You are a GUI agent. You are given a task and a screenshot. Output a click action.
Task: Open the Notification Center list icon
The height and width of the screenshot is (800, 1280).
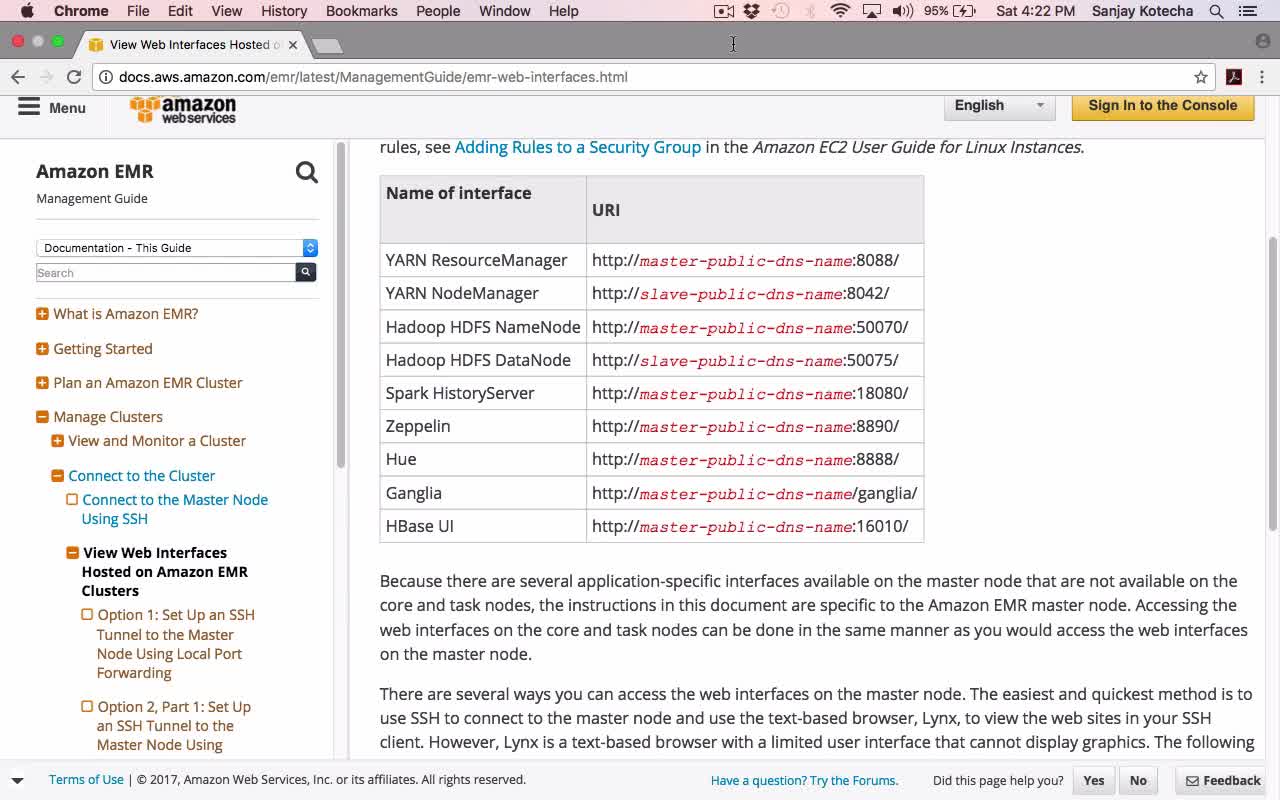click(1247, 11)
